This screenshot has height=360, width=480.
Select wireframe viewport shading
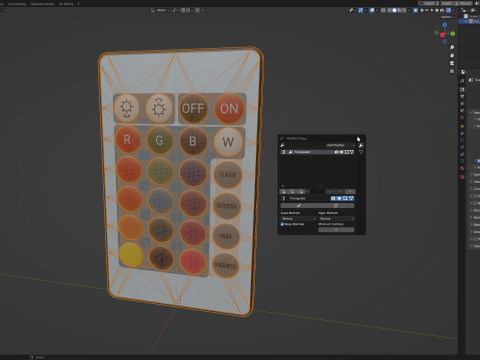[389, 10]
